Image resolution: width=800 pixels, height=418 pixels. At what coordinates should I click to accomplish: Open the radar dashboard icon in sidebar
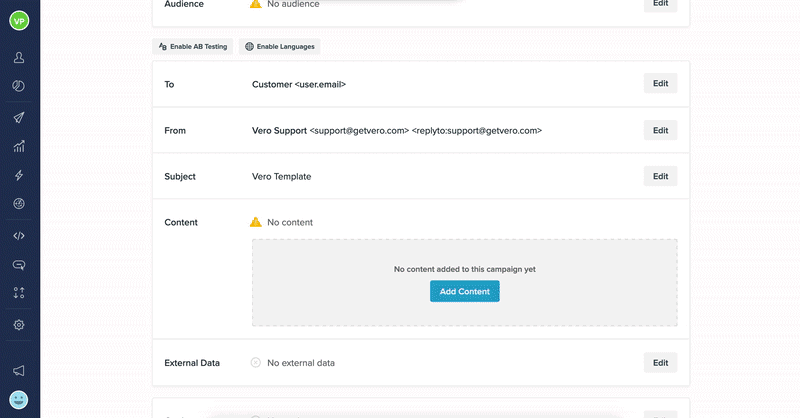coord(19,204)
